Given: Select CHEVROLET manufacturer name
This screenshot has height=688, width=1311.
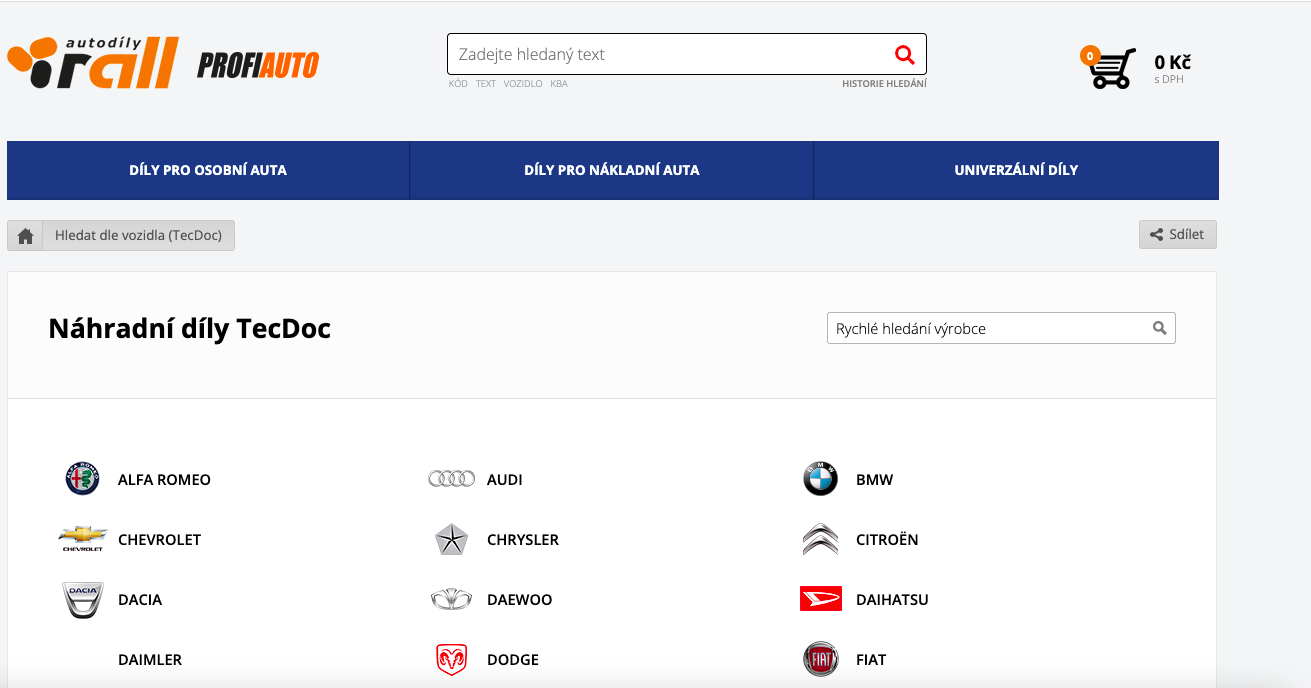Looking at the screenshot, I should [160, 540].
